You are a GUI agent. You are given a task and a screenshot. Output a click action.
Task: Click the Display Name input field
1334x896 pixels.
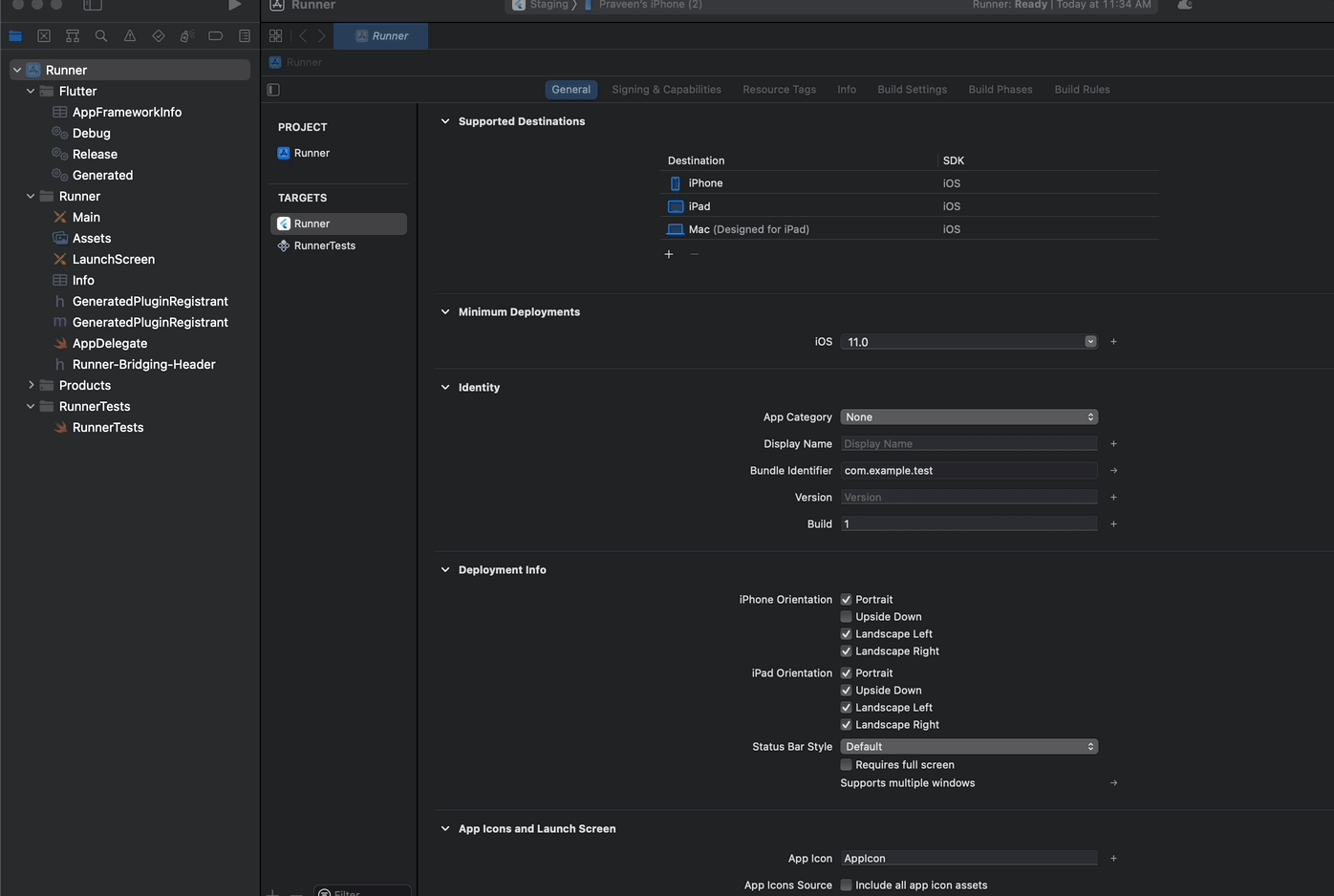969,444
